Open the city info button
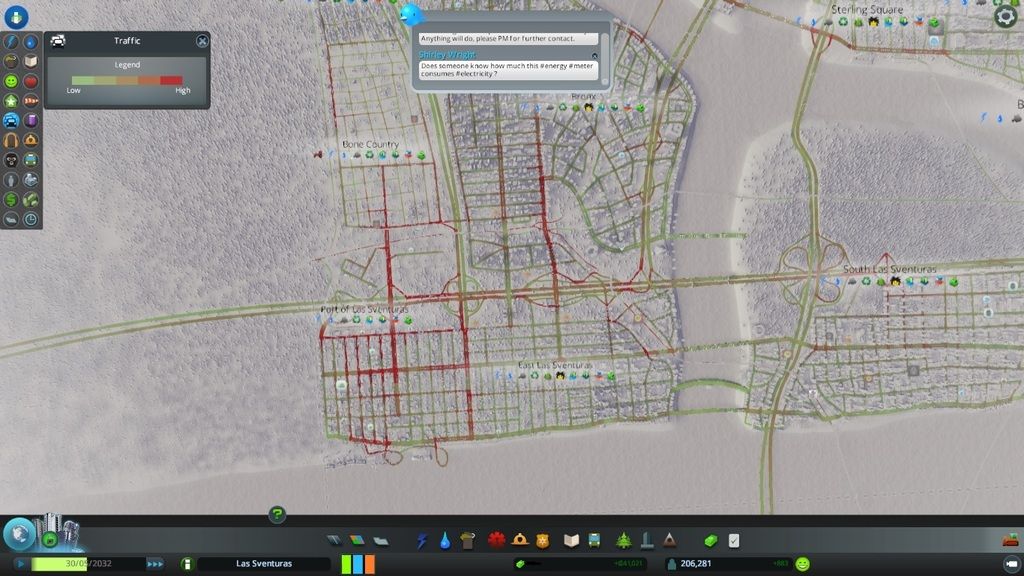Screen dimensions: 1024x576 click(x=187, y=564)
